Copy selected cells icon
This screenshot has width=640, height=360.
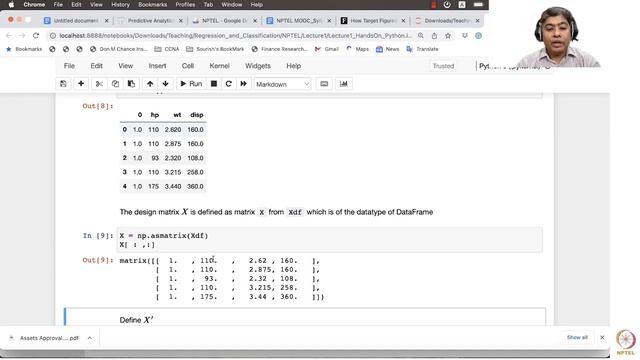click(115, 84)
